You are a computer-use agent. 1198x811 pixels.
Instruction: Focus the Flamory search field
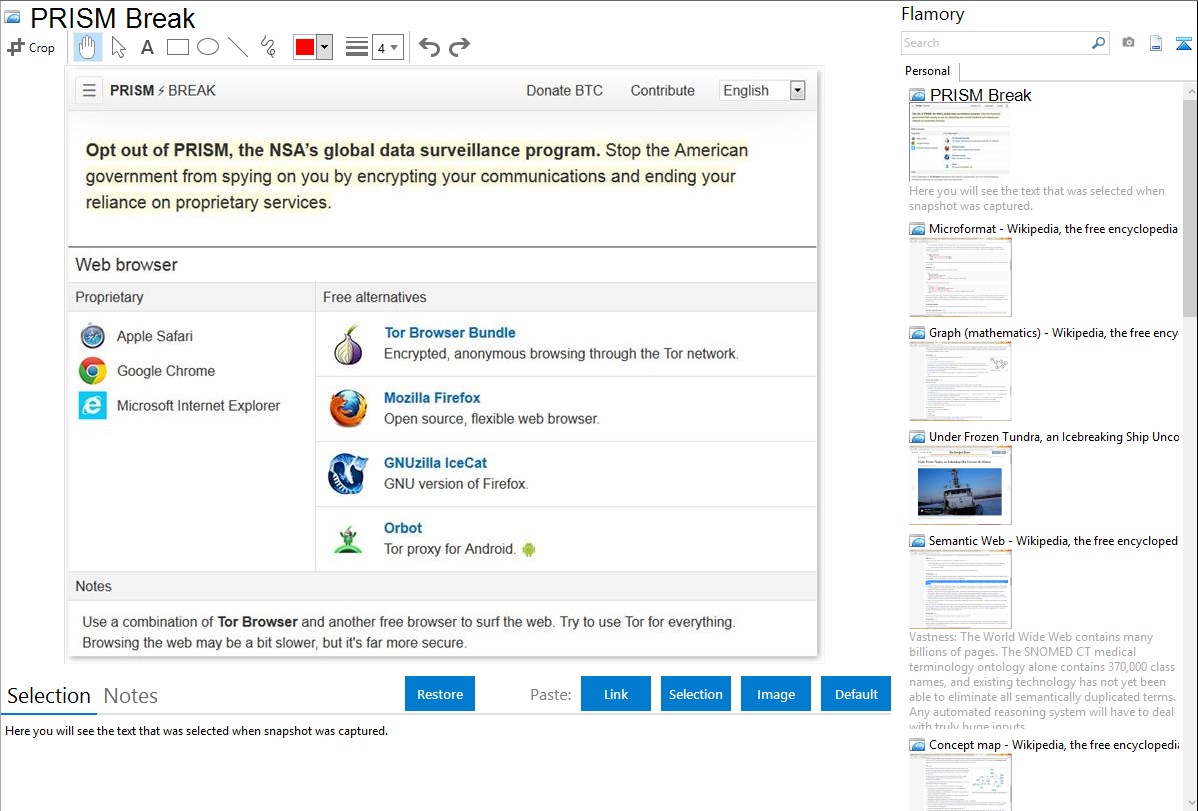995,43
